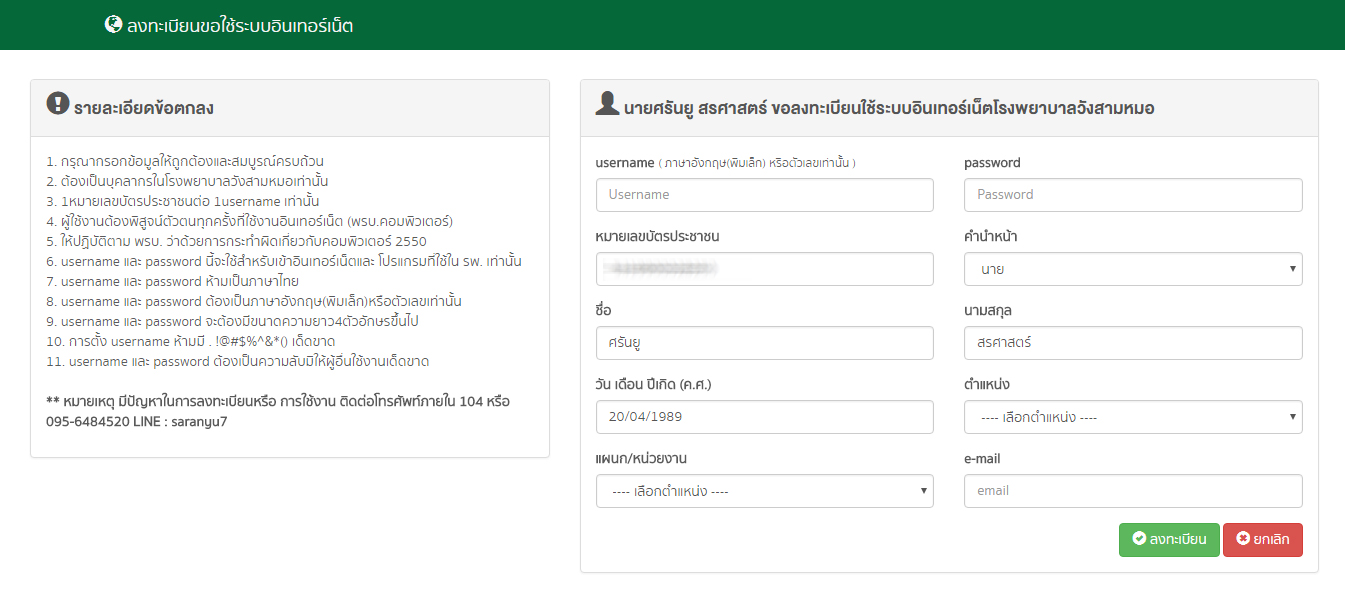Select the birth date field showing 20/04/1989

[764, 417]
